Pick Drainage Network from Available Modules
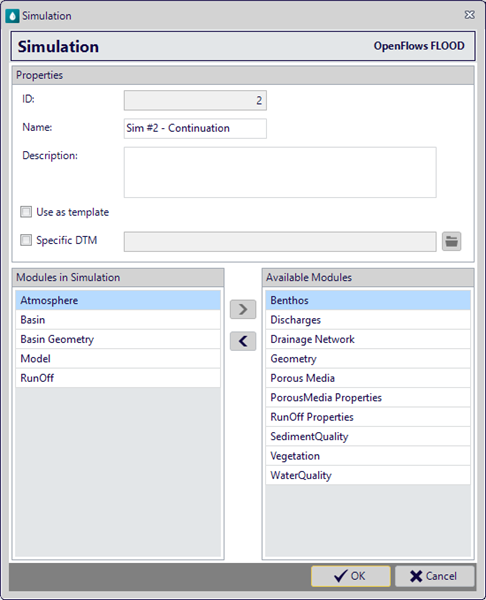The height and width of the screenshot is (600, 486). point(368,339)
